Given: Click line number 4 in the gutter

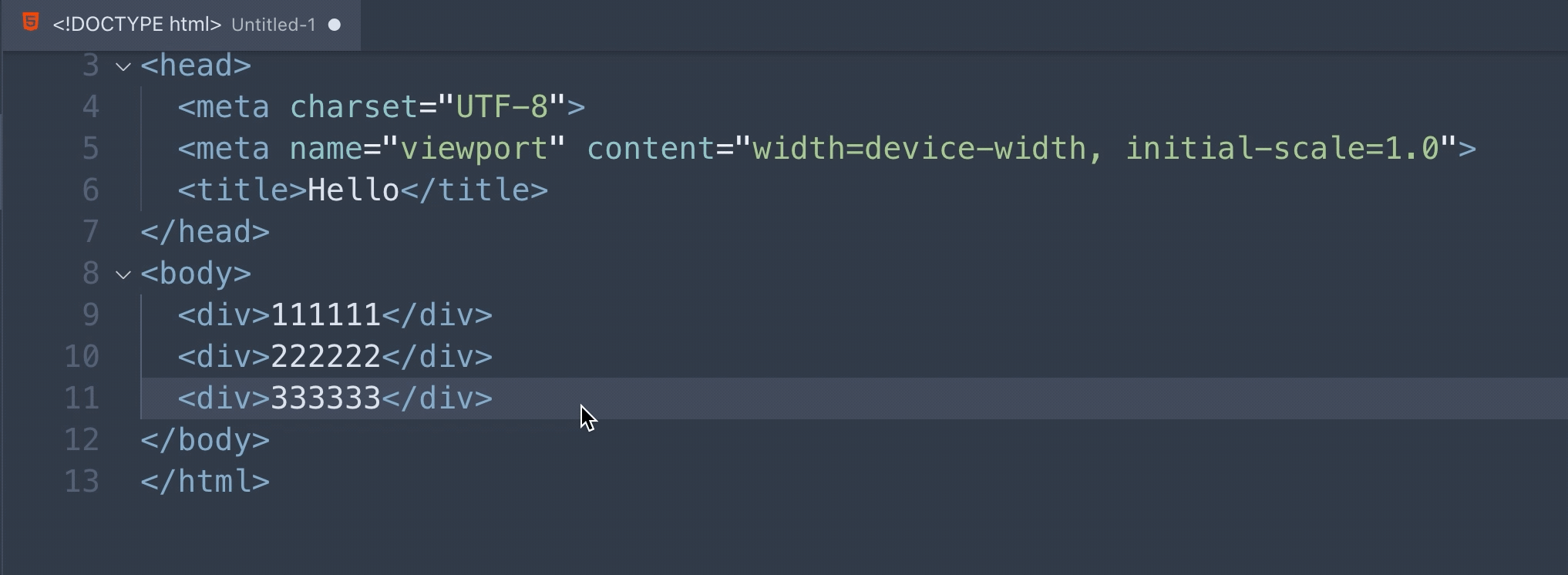Looking at the screenshot, I should [91, 106].
